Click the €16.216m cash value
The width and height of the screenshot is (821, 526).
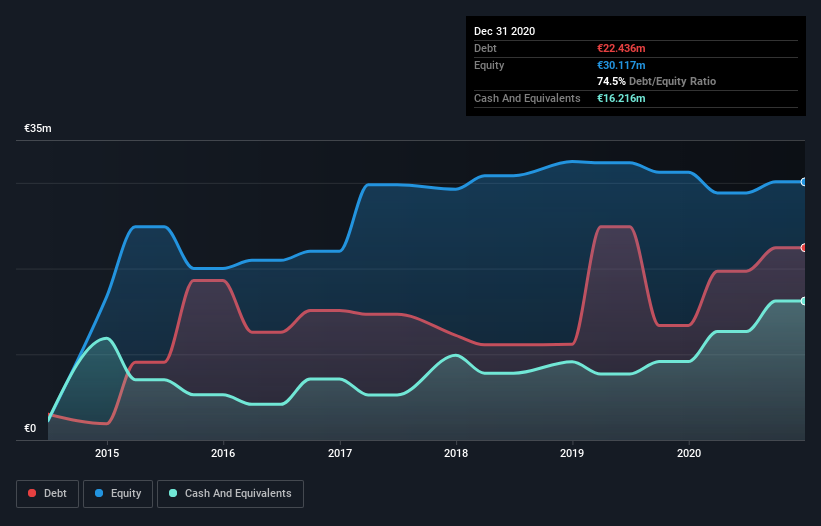pos(621,98)
